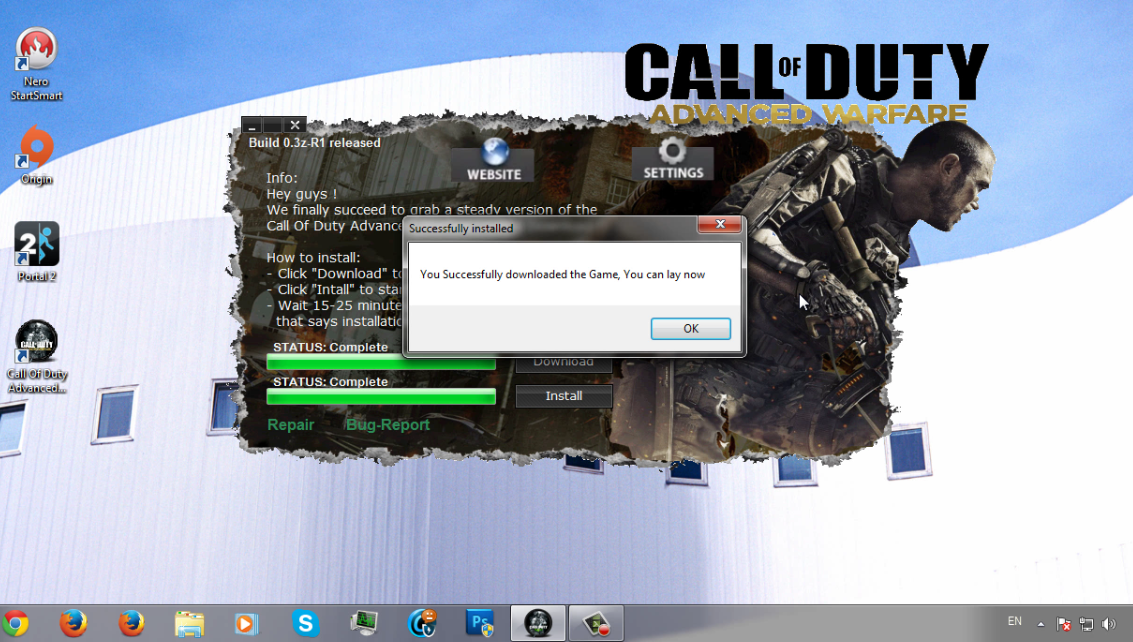1133x642 pixels.
Task: Open the WEBSITE globe icon
Action: click(491, 160)
